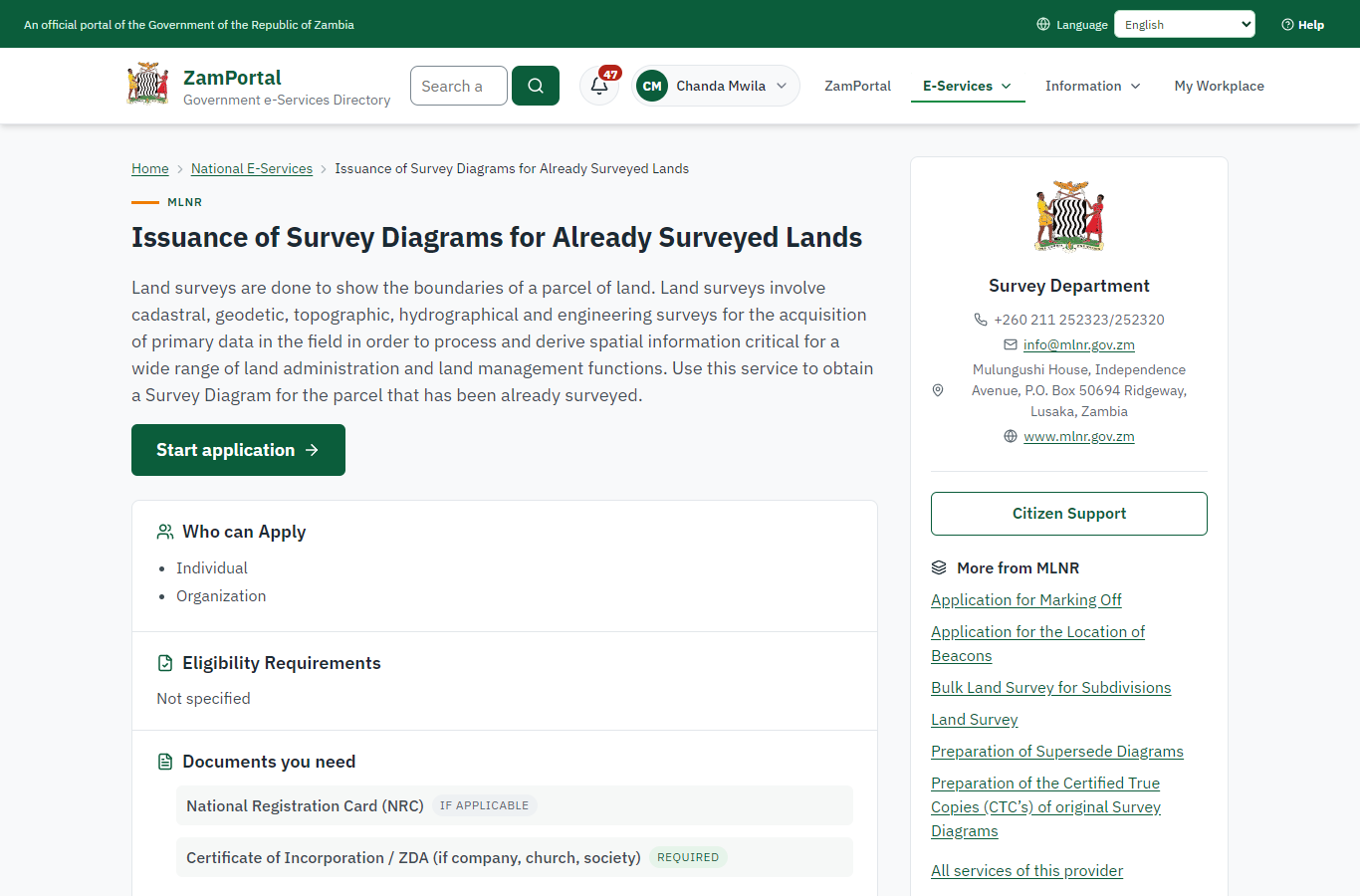1360x896 pixels.
Task: Open My Workplace nav item
Action: pos(1219,86)
